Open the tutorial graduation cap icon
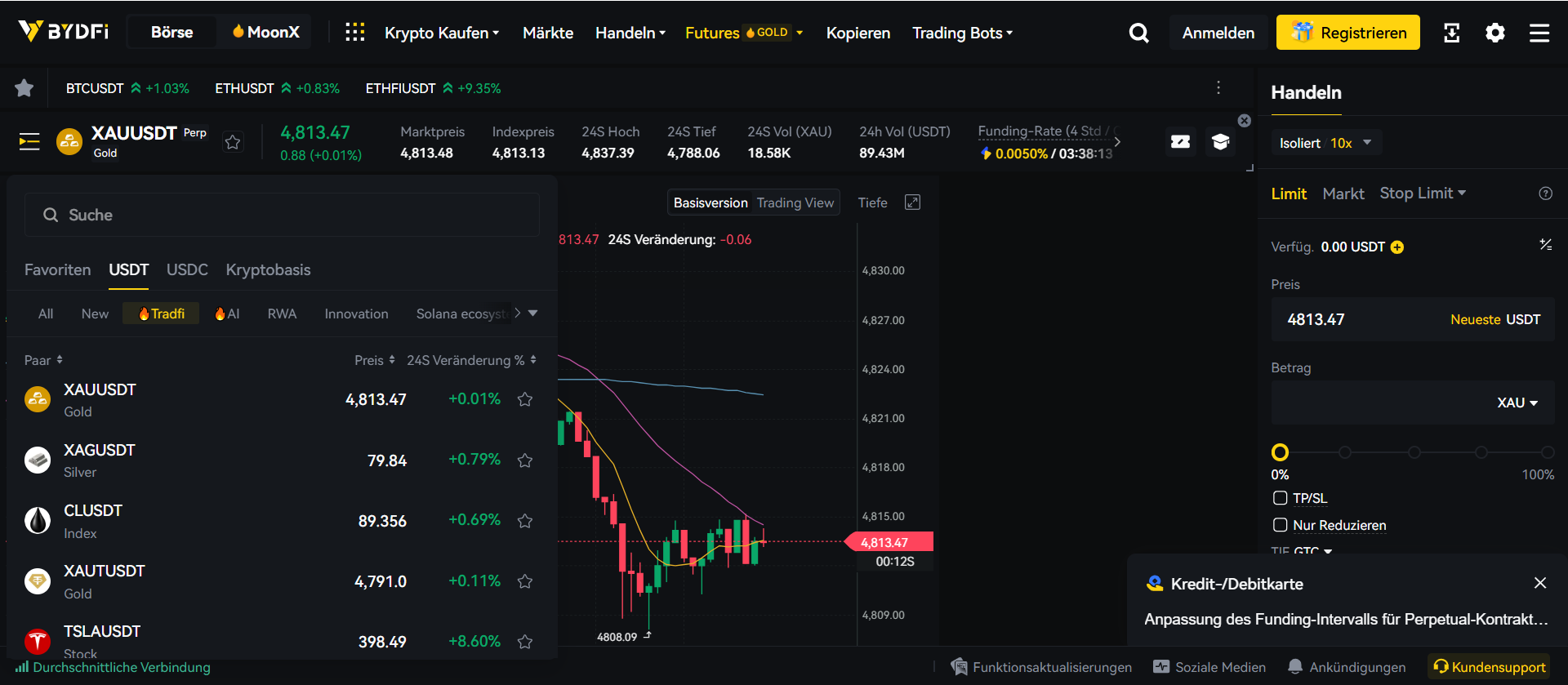Viewport: 1568px width, 685px height. 1220,142
